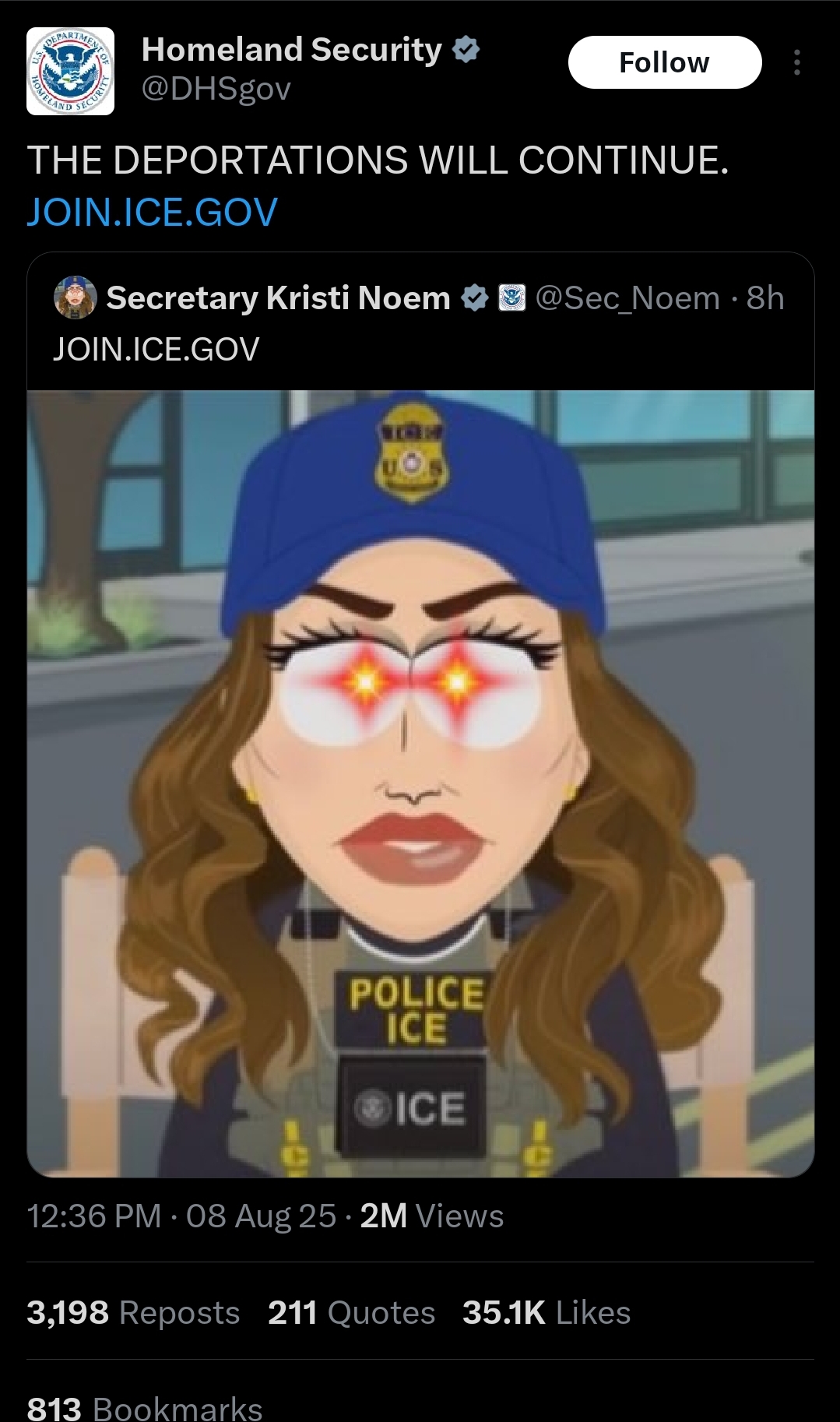This screenshot has height=1422, width=840.
Task: Open the Homeland Security profile avatar
Action: click(70, 71)
